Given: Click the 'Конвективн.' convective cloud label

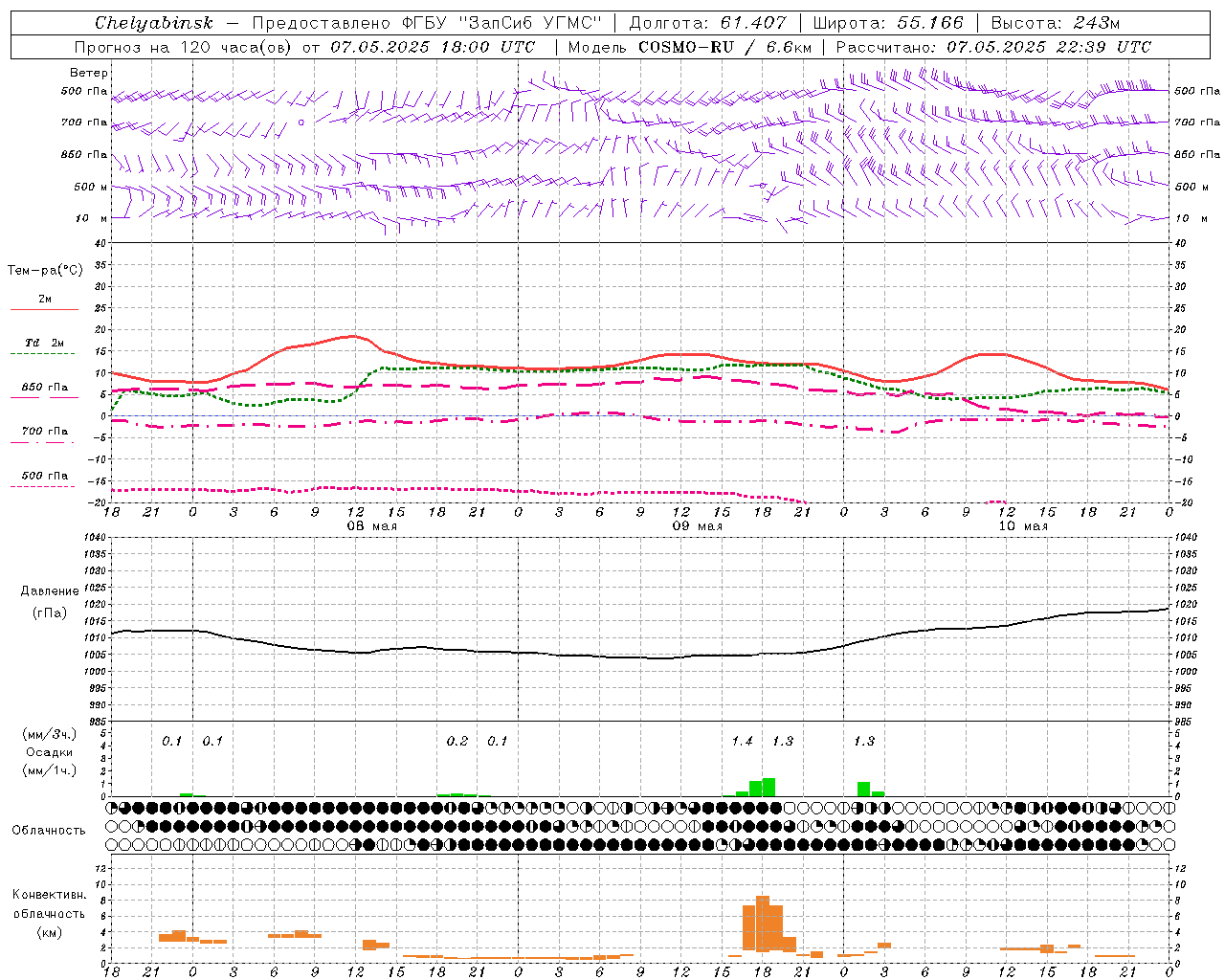Looking at the screenshot, I should pos(49,895).
